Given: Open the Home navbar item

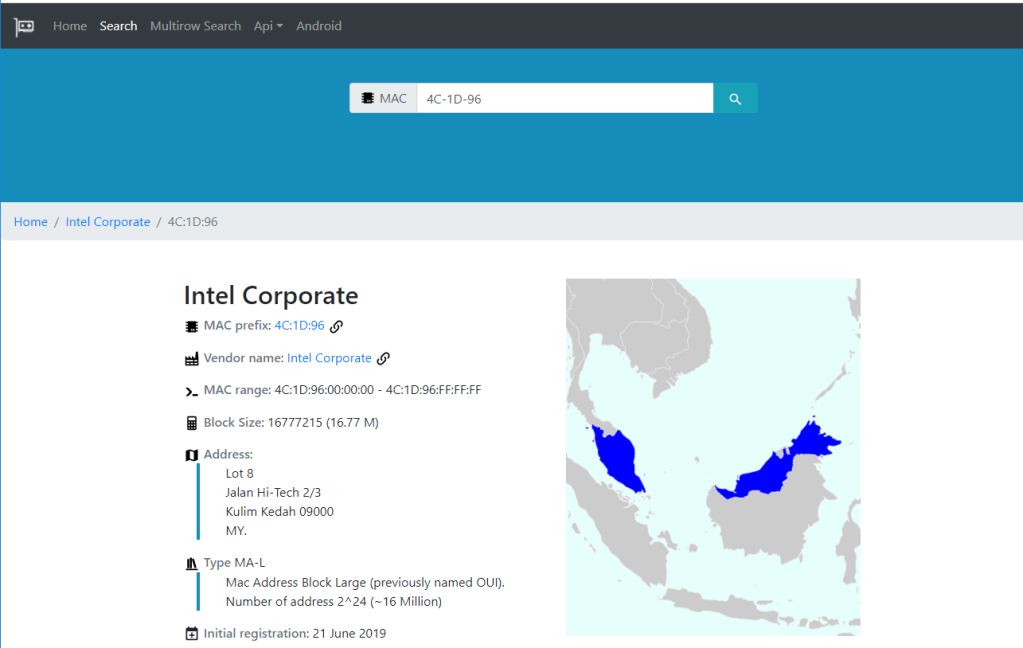Looking at the screenshot, I should (70, 26).
